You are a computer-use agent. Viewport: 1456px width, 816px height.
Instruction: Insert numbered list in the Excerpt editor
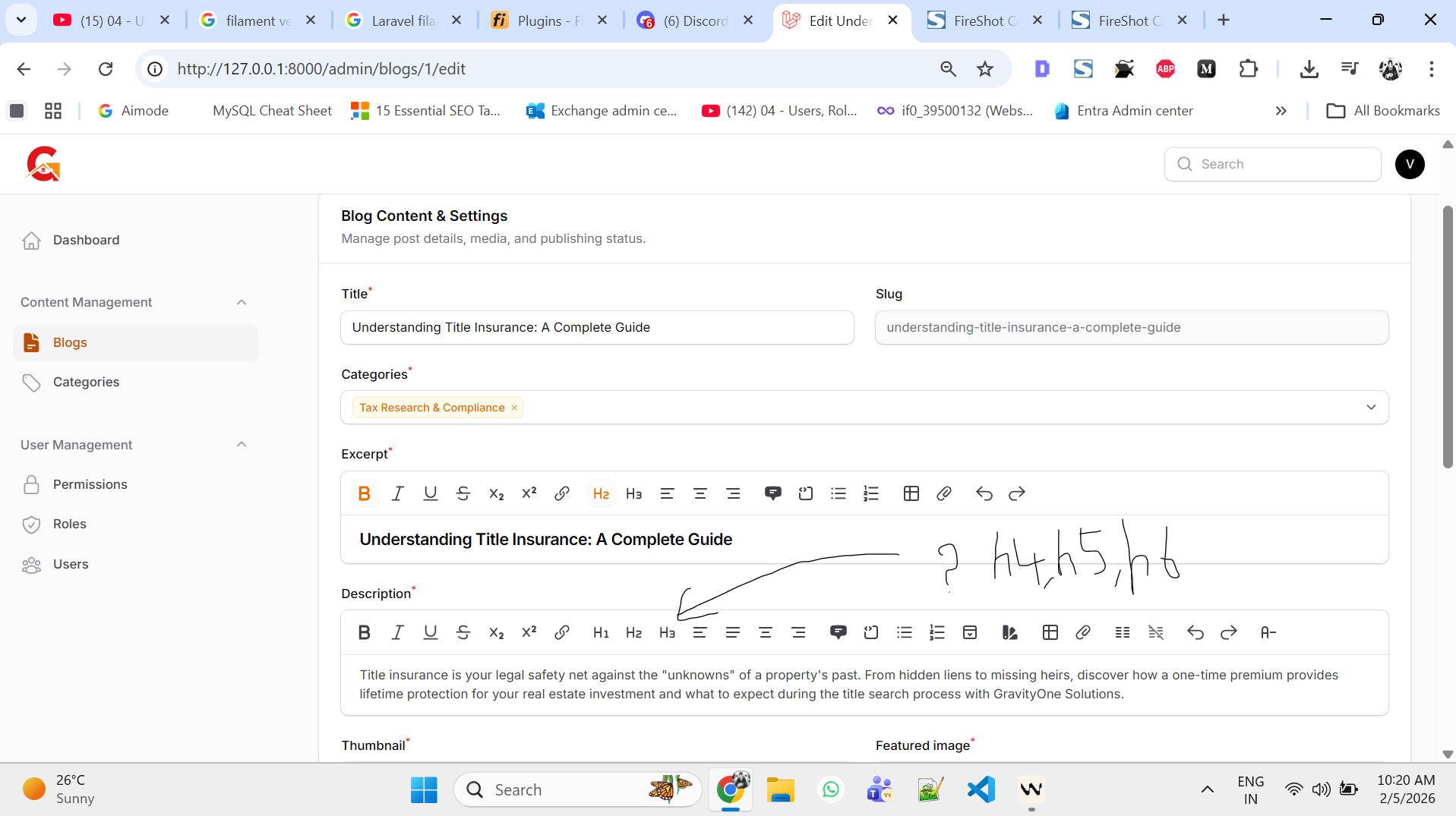click(871, 493)
